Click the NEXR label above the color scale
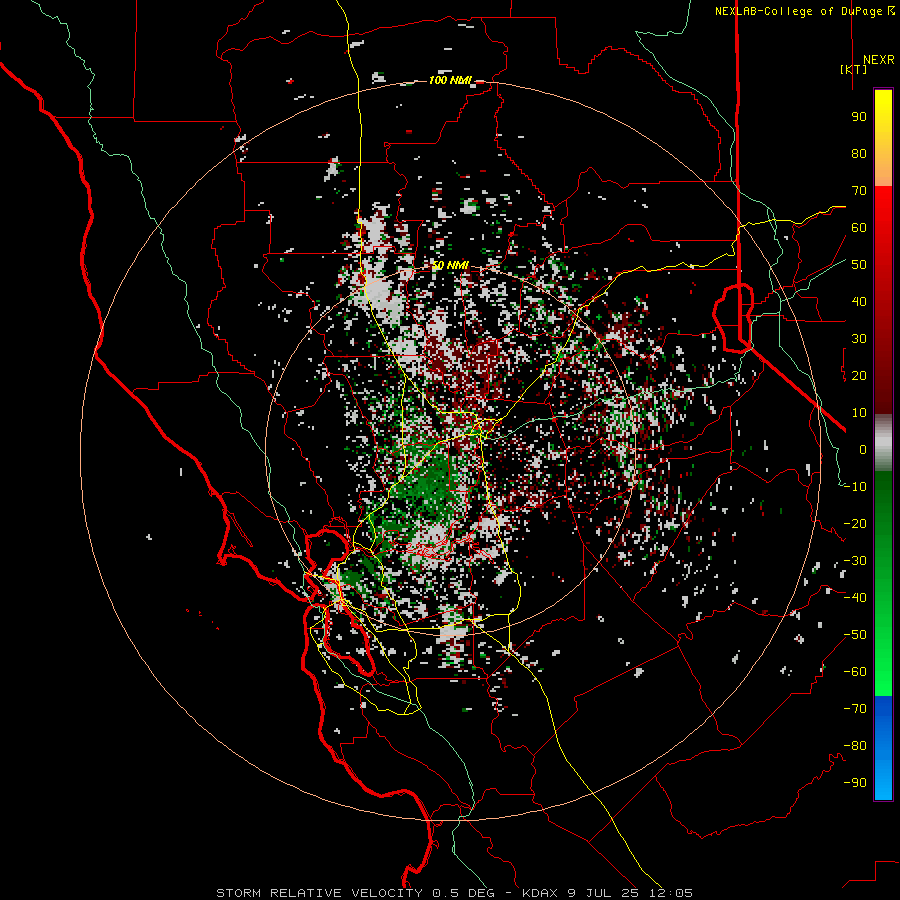 [x=878, y=60]
